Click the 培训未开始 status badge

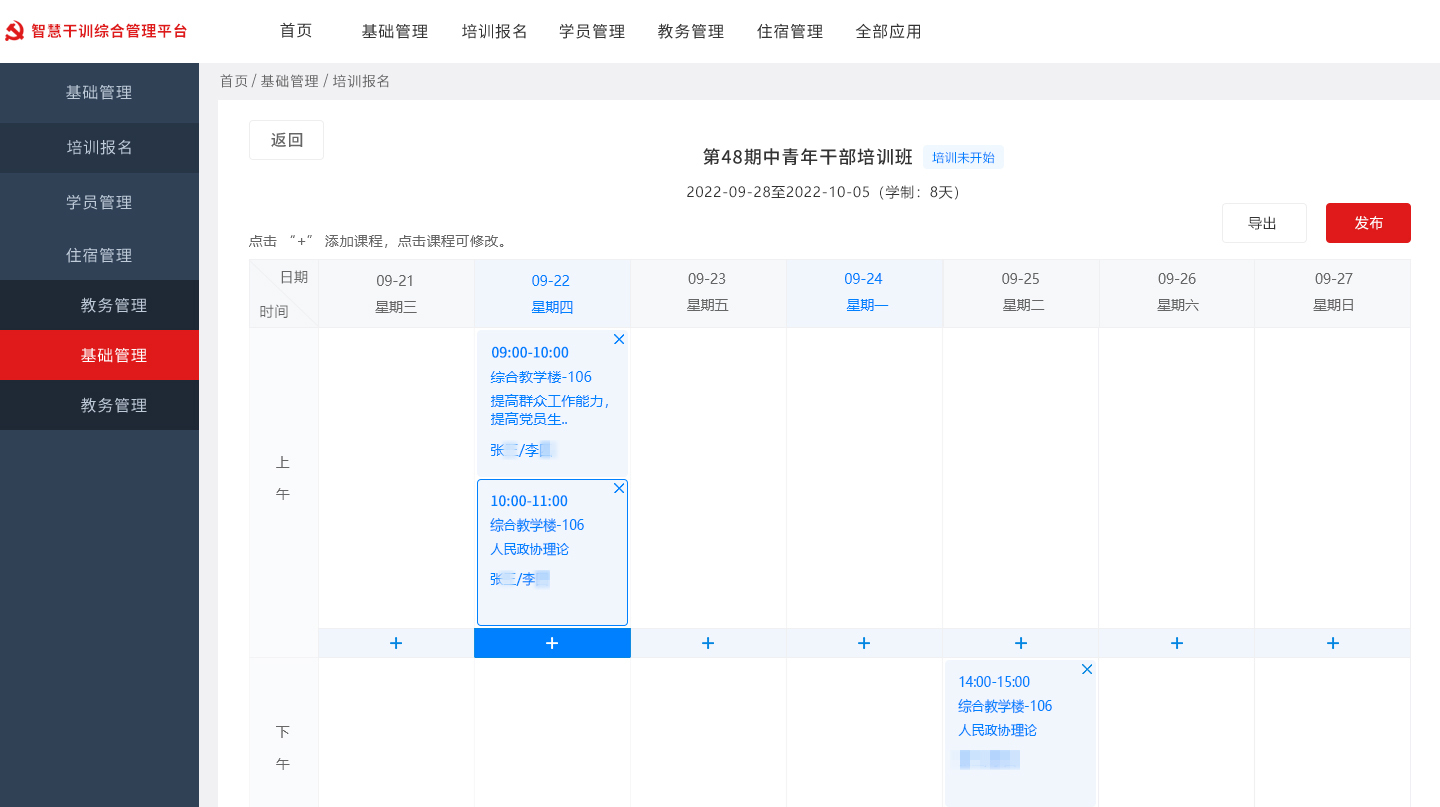pos(962,157)
